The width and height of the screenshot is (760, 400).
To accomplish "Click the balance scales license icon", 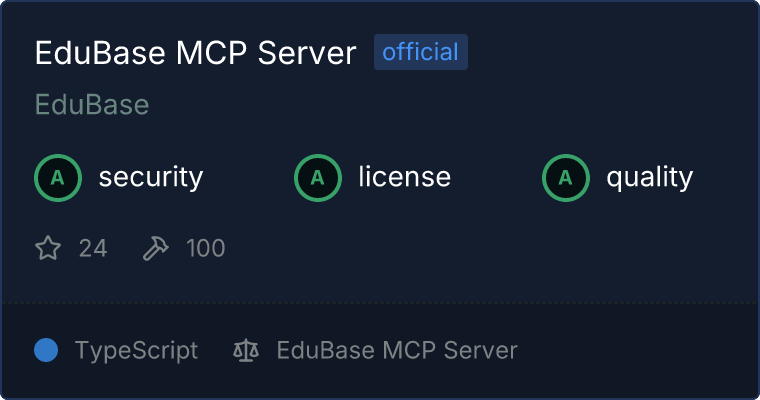I will (246, 351).
